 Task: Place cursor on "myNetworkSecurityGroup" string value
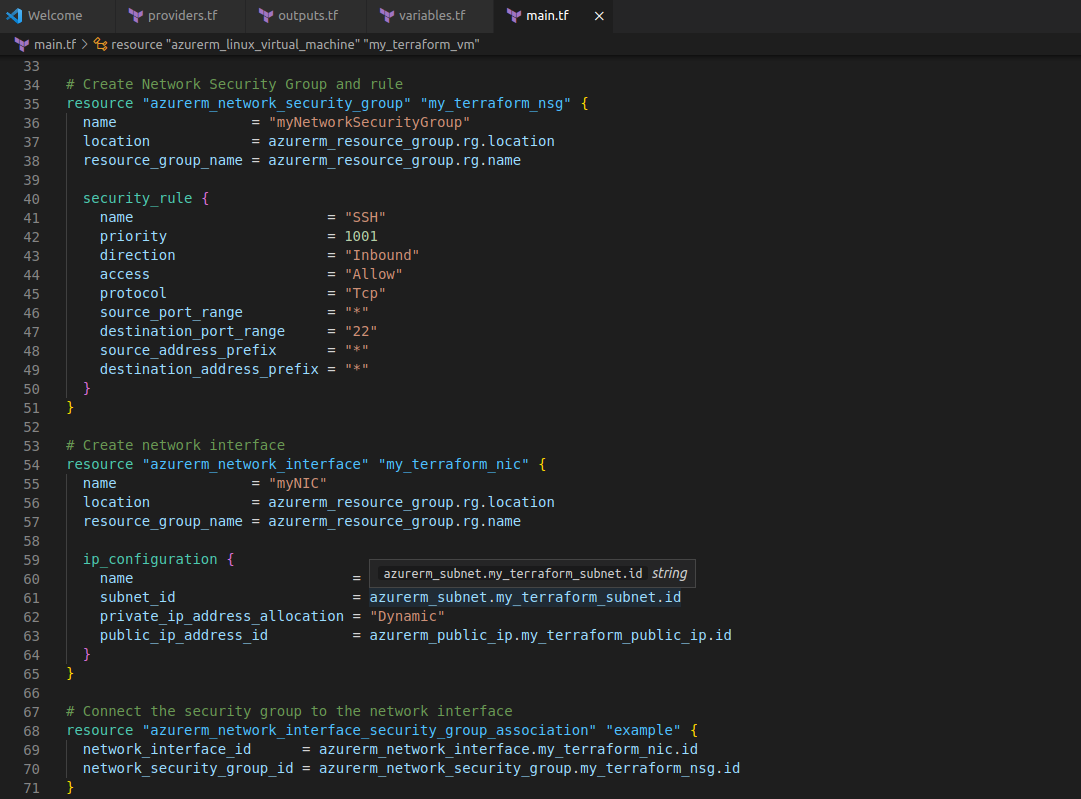click(369, 122)
